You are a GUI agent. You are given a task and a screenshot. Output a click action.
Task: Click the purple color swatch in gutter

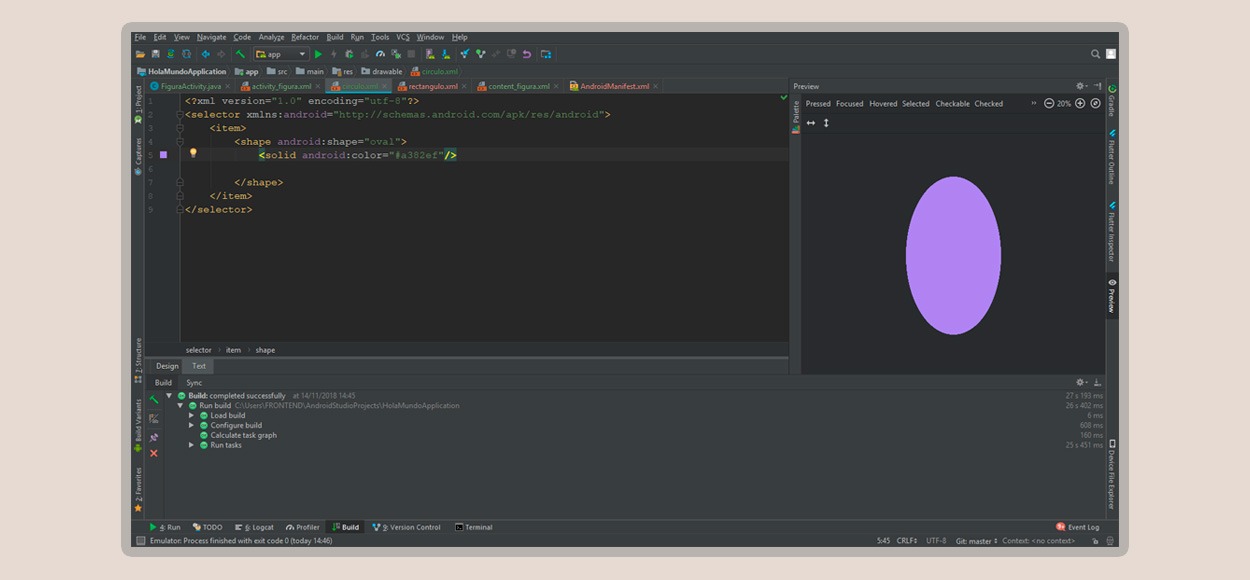click(x=163, y=155)
